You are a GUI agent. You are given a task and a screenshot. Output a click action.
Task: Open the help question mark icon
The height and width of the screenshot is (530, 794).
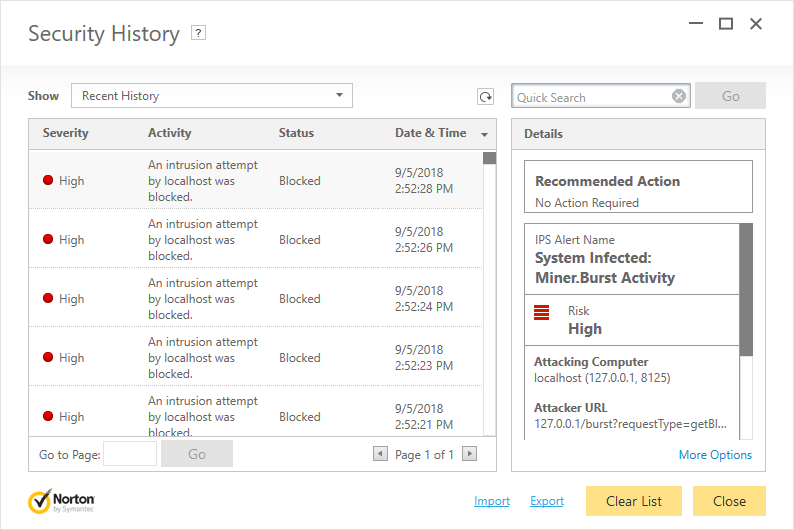198,33
